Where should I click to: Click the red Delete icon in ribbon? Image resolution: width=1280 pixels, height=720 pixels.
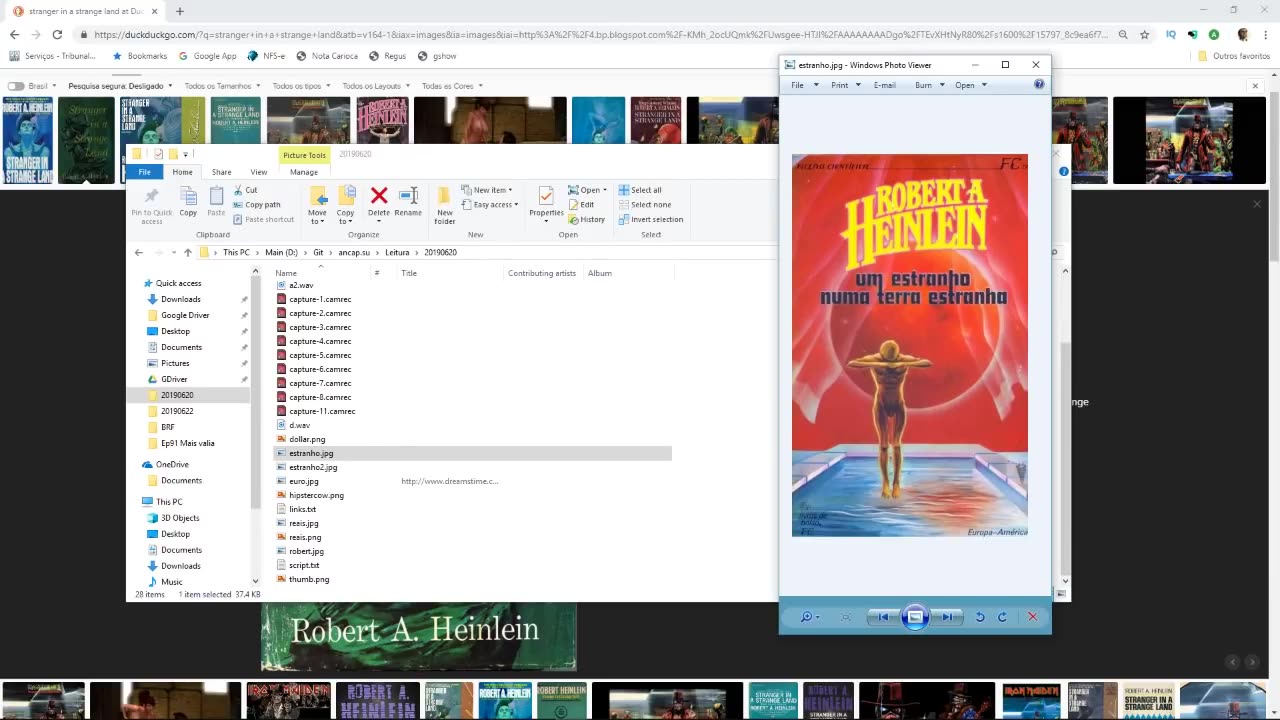point(379,195)
